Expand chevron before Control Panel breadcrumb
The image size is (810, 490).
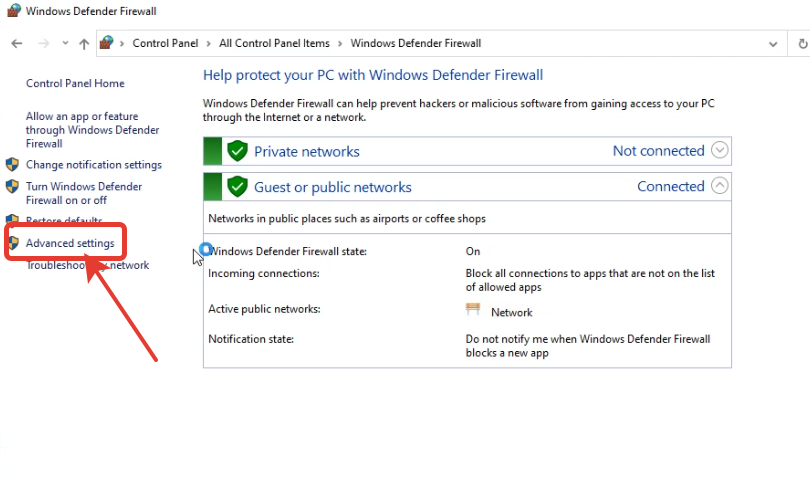[122, 44]
